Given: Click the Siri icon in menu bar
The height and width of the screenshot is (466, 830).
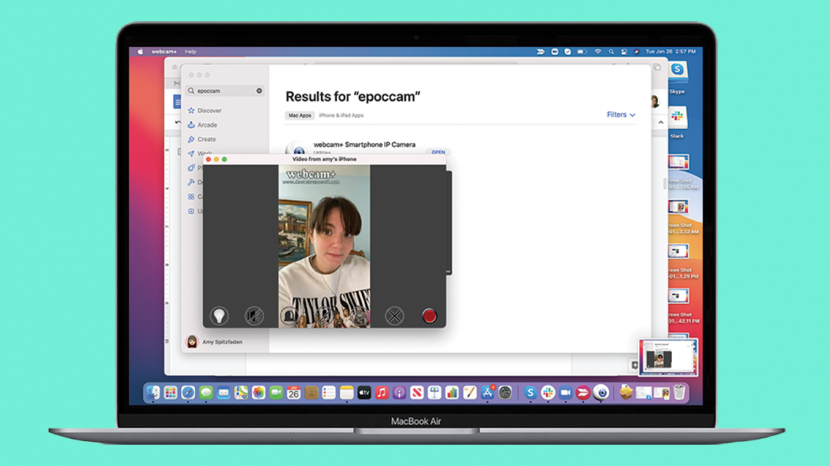Looking at the screenshot, I should (636, 51).
